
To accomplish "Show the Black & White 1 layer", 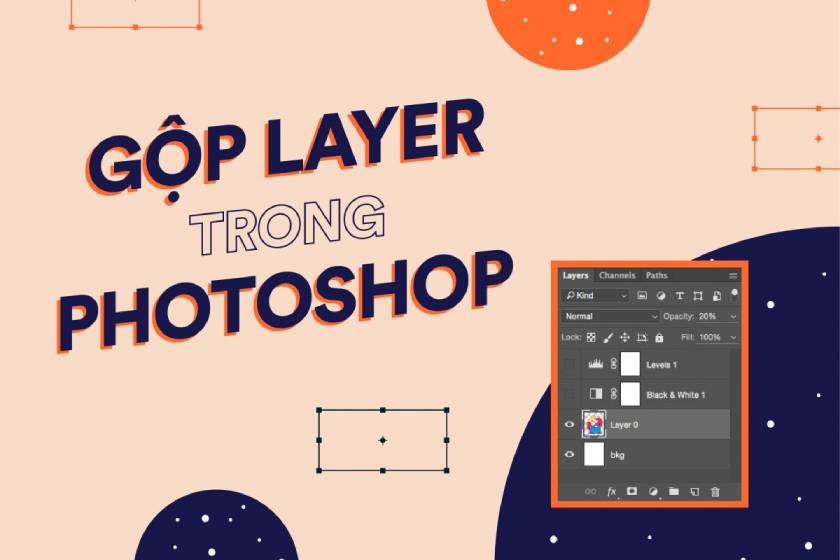I will (x=569, y=394).
